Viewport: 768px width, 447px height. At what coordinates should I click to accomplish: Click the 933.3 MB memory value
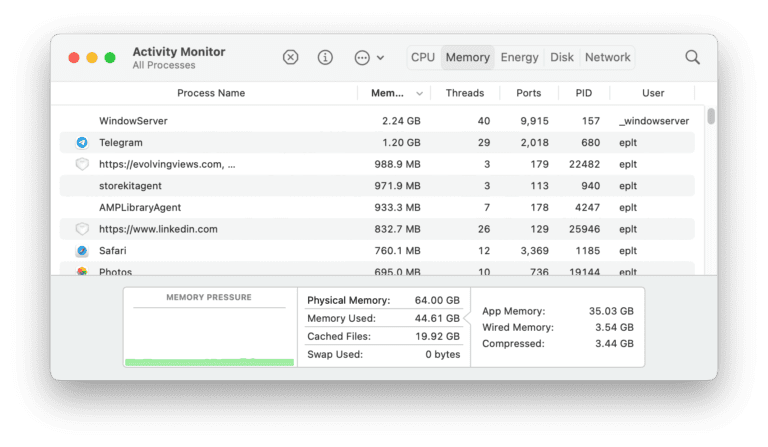click(x=397, y=207)
